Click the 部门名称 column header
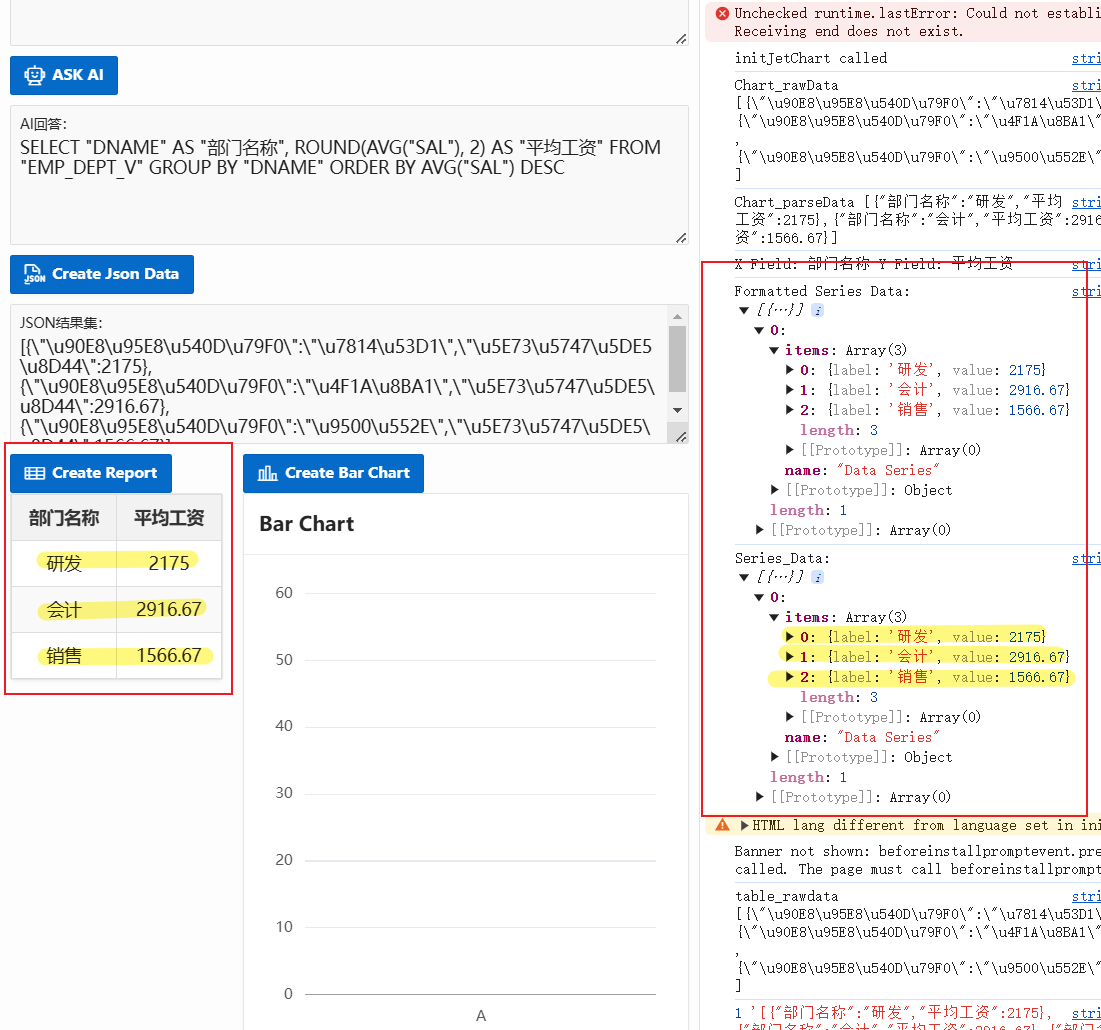The image size is (1101, 1030). [64, 518]
